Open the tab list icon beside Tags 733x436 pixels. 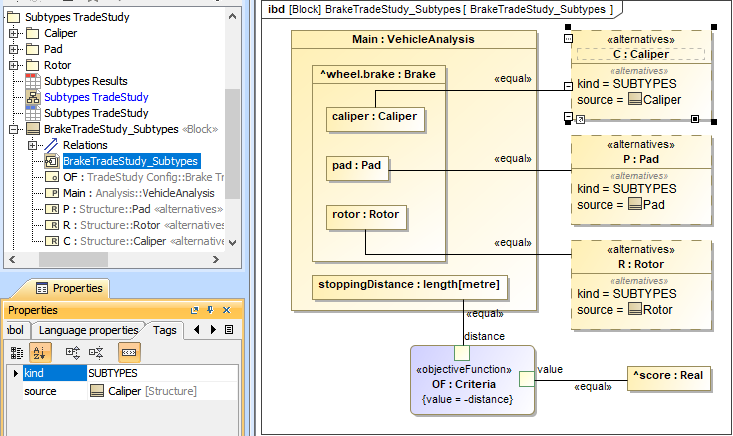[x=229, y=330]
